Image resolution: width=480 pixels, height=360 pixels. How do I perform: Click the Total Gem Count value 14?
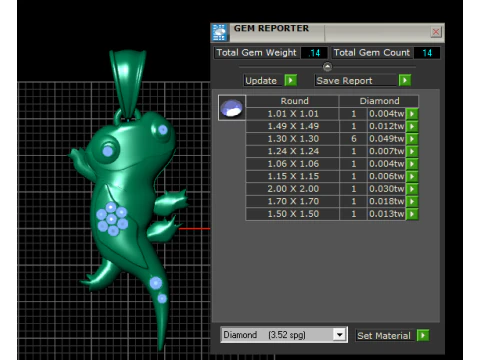pos(427,53)
